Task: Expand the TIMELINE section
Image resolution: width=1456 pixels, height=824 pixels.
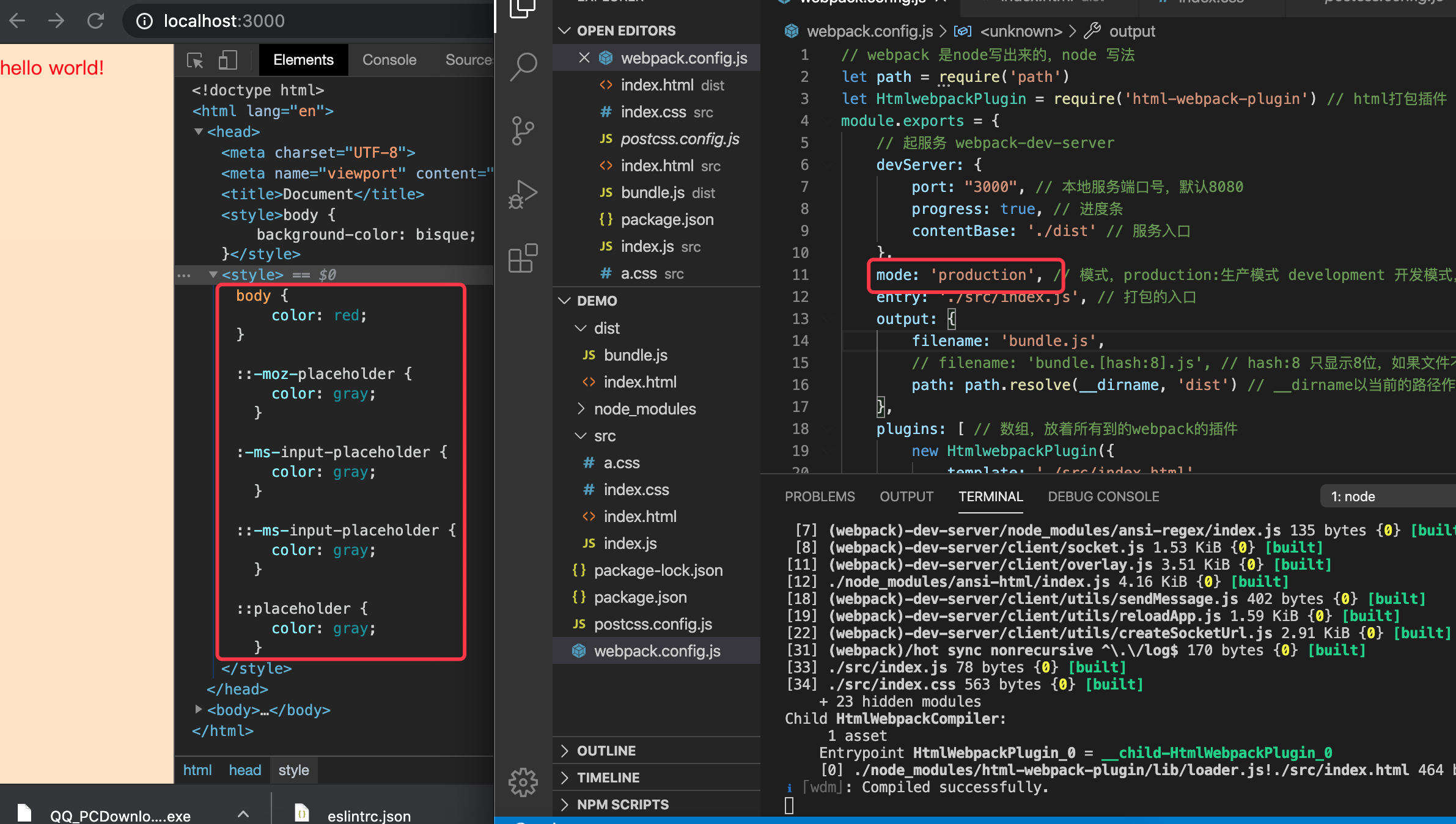Action: click(656, 778)
